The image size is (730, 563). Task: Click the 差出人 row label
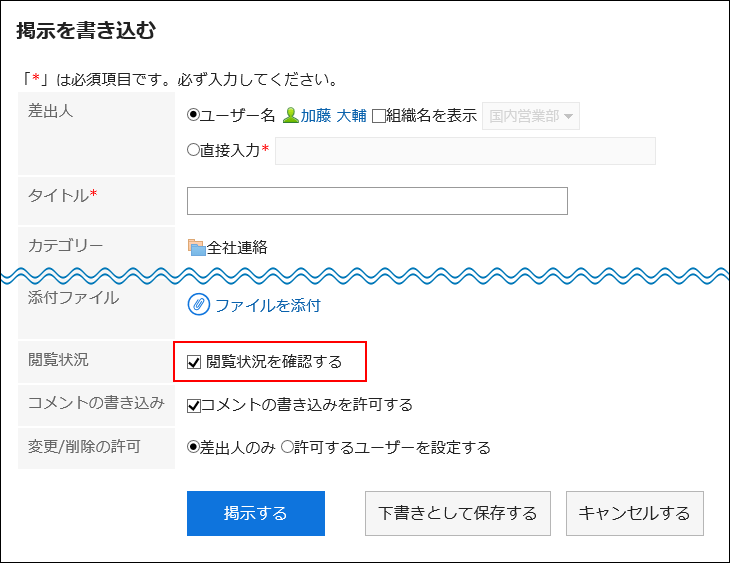pyautogui.click(x=50, y=111)
